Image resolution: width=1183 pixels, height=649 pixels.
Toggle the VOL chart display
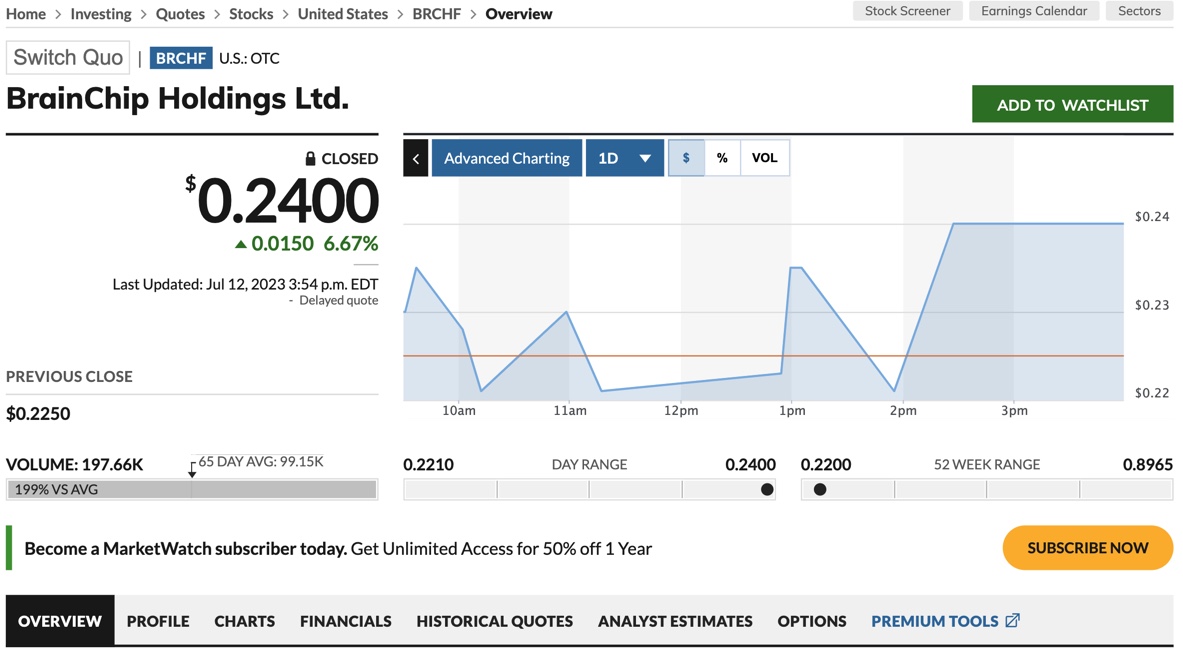(x=764, y=158)
